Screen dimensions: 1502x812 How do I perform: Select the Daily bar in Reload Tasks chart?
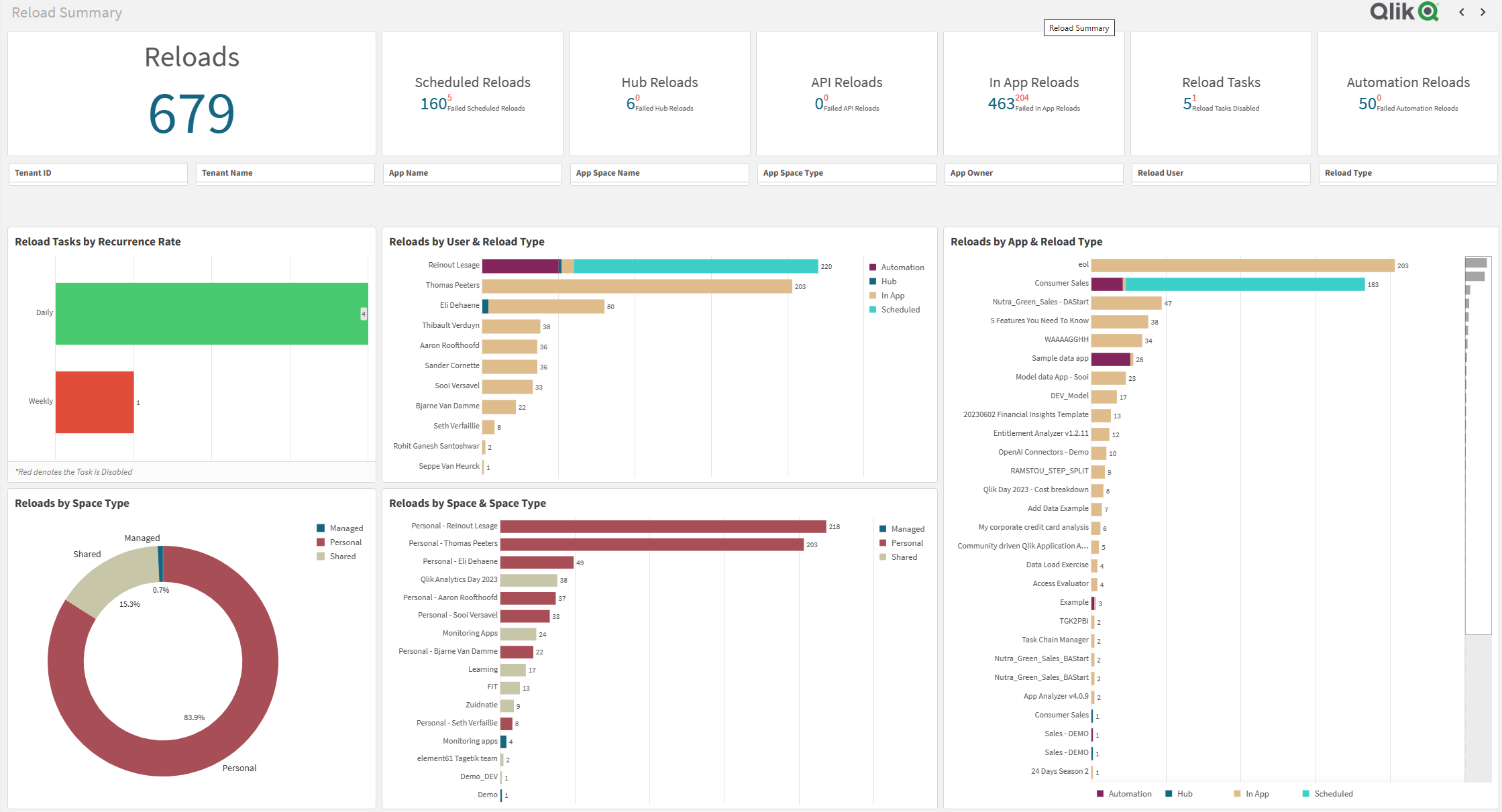[x=212, y=312]
